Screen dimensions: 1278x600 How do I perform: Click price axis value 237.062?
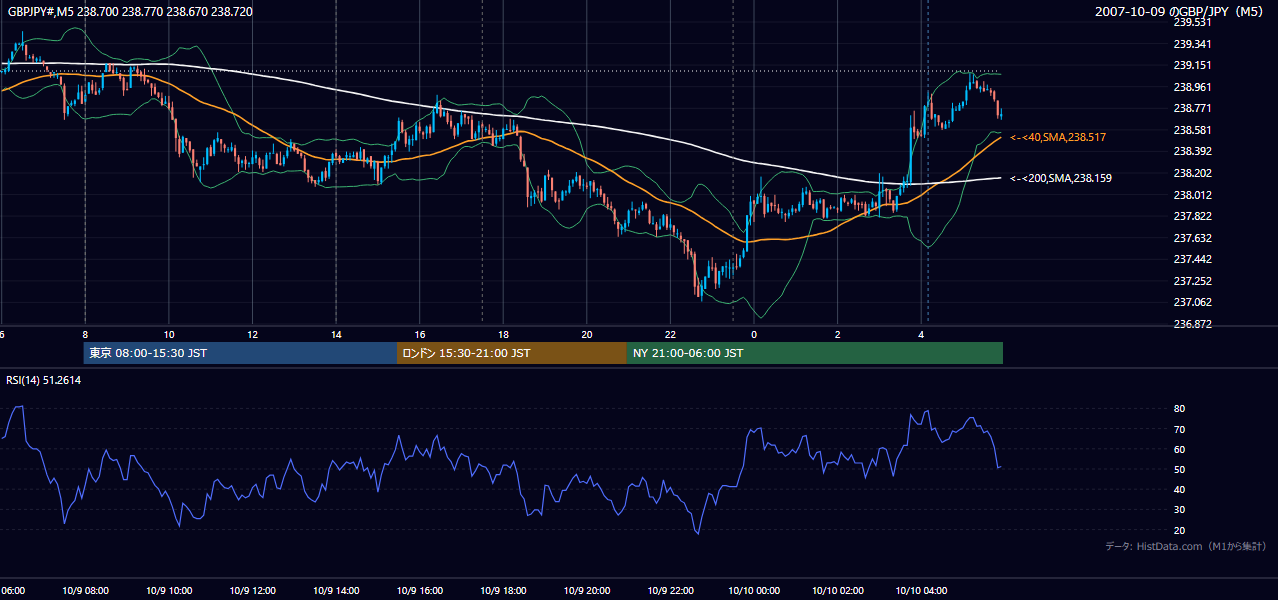coord(1192,303)
